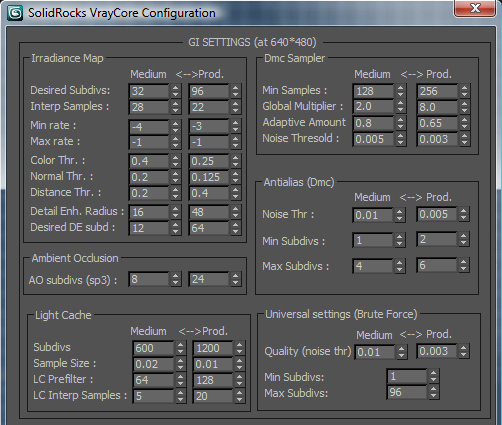Click Brute Force Min Subdivs field showing 1

407,376
